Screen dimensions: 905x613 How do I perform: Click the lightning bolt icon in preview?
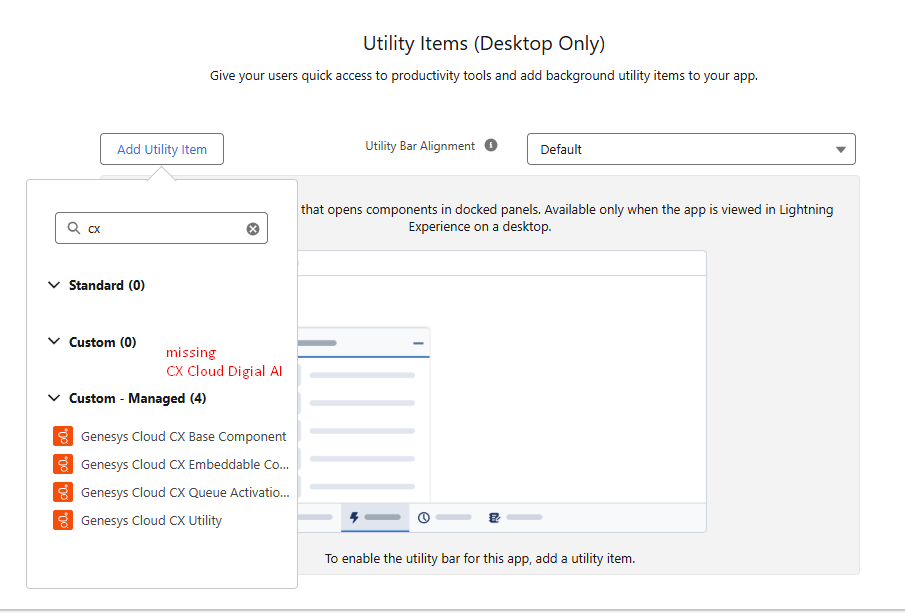(x=354, y=517)
